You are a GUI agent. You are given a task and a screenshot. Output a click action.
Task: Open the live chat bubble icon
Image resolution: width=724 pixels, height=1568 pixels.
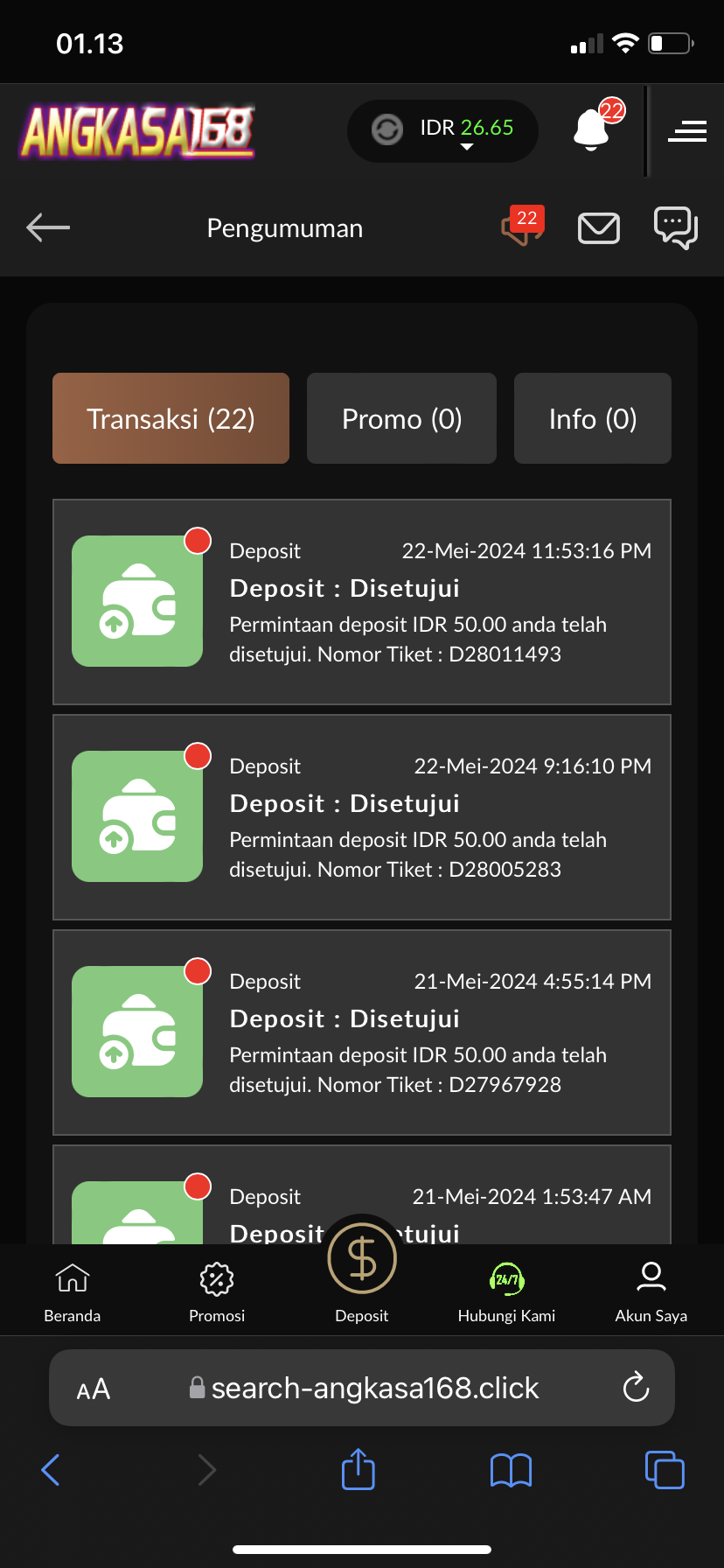pos(675,227)
